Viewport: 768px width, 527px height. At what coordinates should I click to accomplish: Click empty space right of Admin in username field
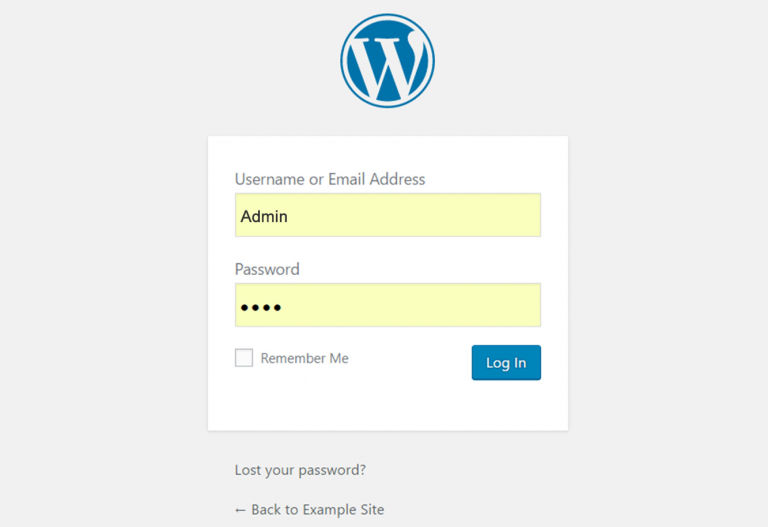coord(416,216)
